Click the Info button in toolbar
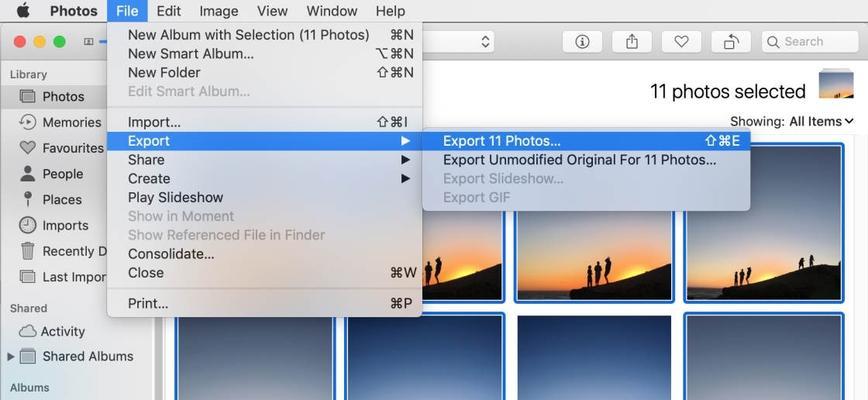 582,41
